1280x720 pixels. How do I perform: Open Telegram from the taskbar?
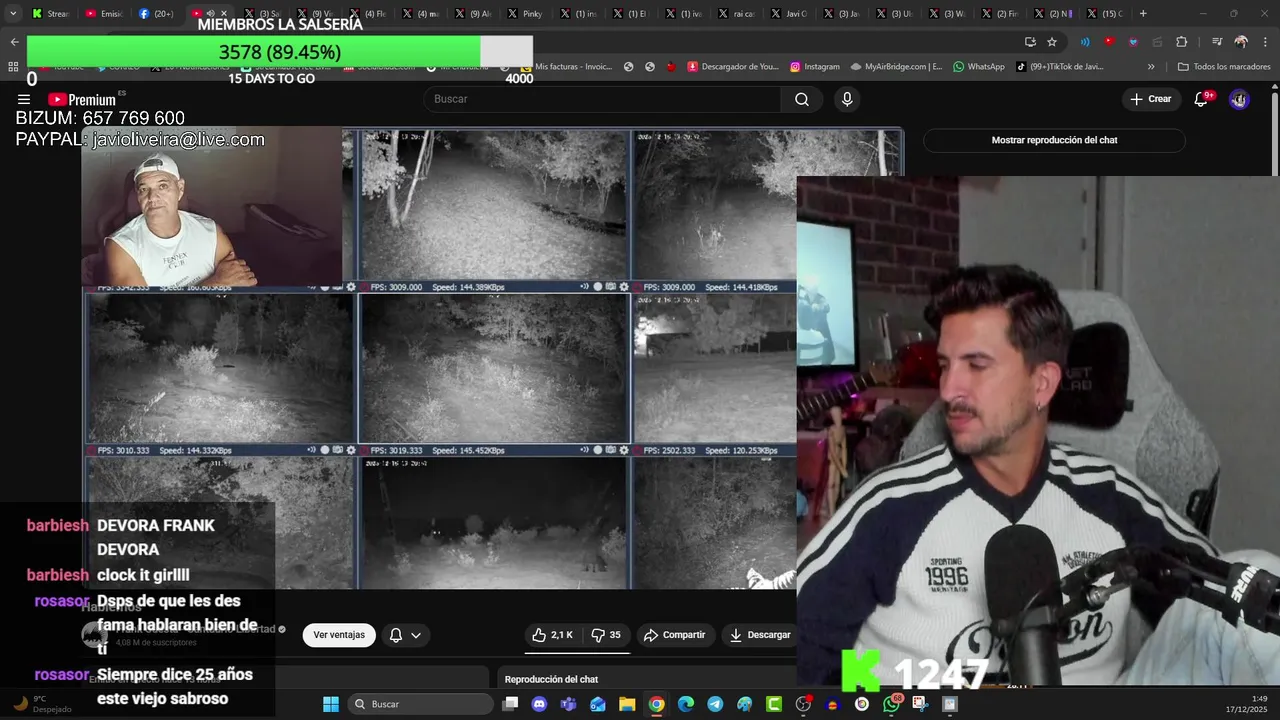coord(715,704)
